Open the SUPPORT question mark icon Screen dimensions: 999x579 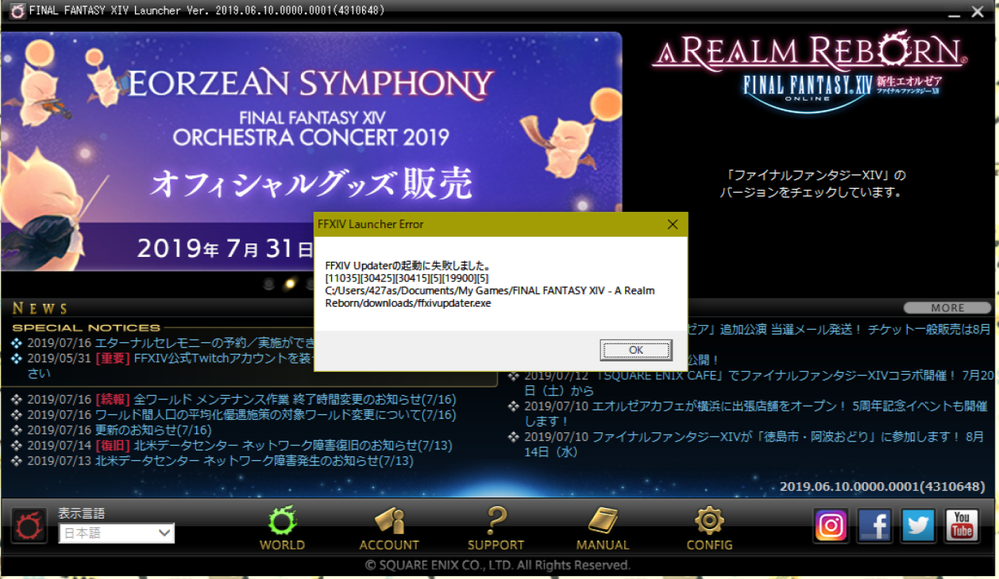point(496,528)
